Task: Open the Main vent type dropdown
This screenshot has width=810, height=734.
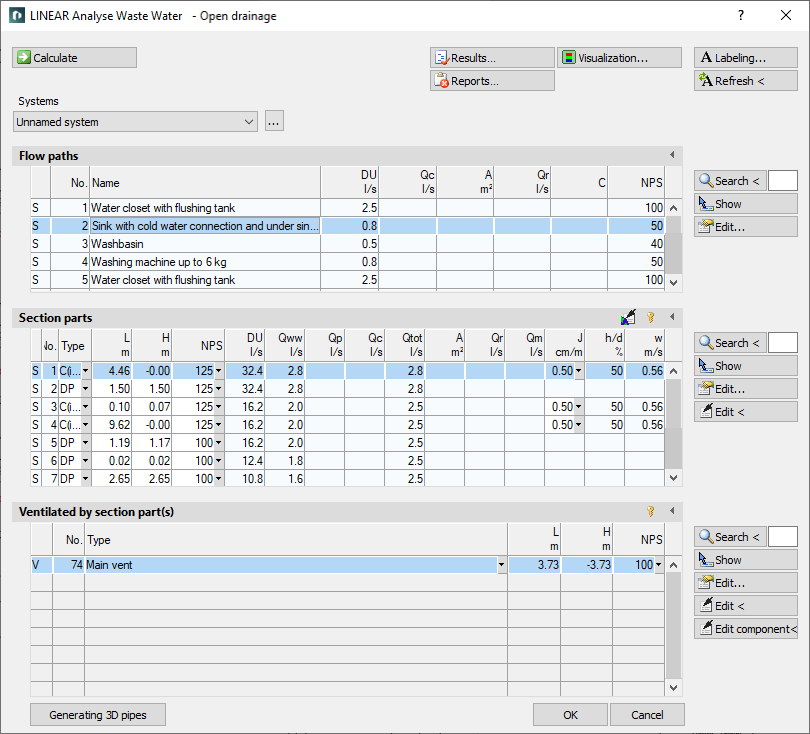Action: [501, 565]
